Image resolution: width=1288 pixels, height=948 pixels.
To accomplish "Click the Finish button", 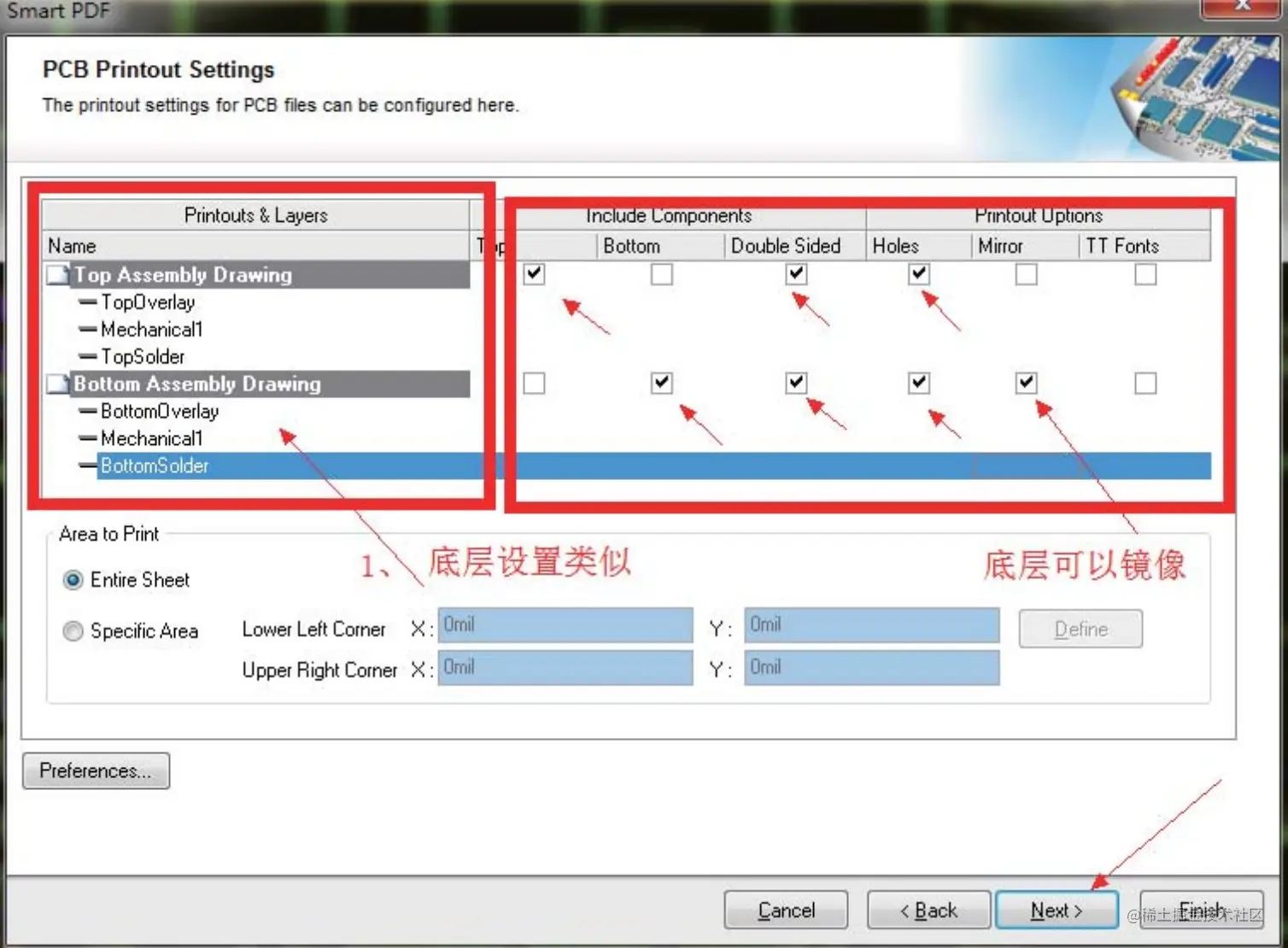I will (x=1202, y=910).
